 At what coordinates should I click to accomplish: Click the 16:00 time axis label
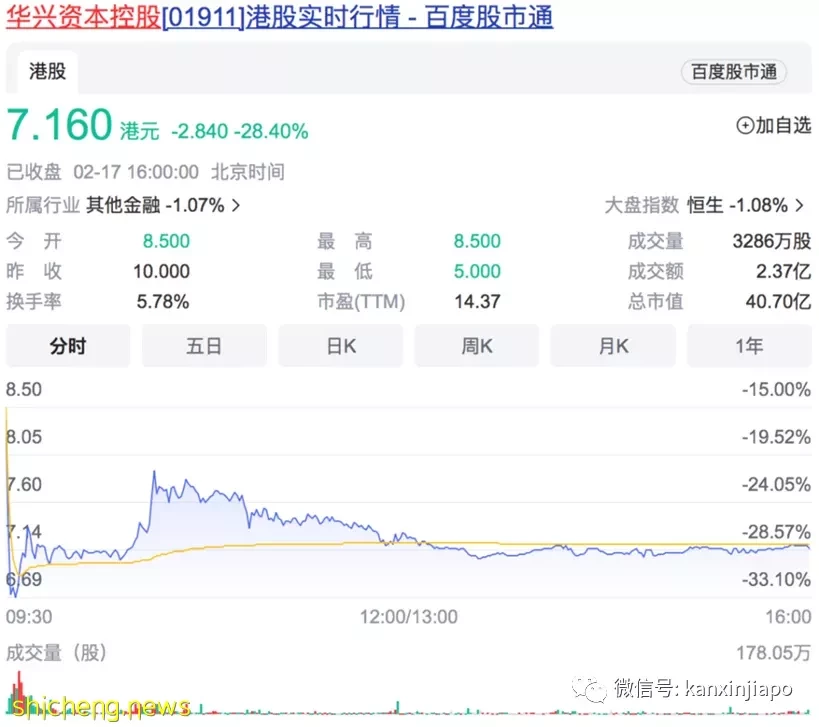click(x=788, y=617)
